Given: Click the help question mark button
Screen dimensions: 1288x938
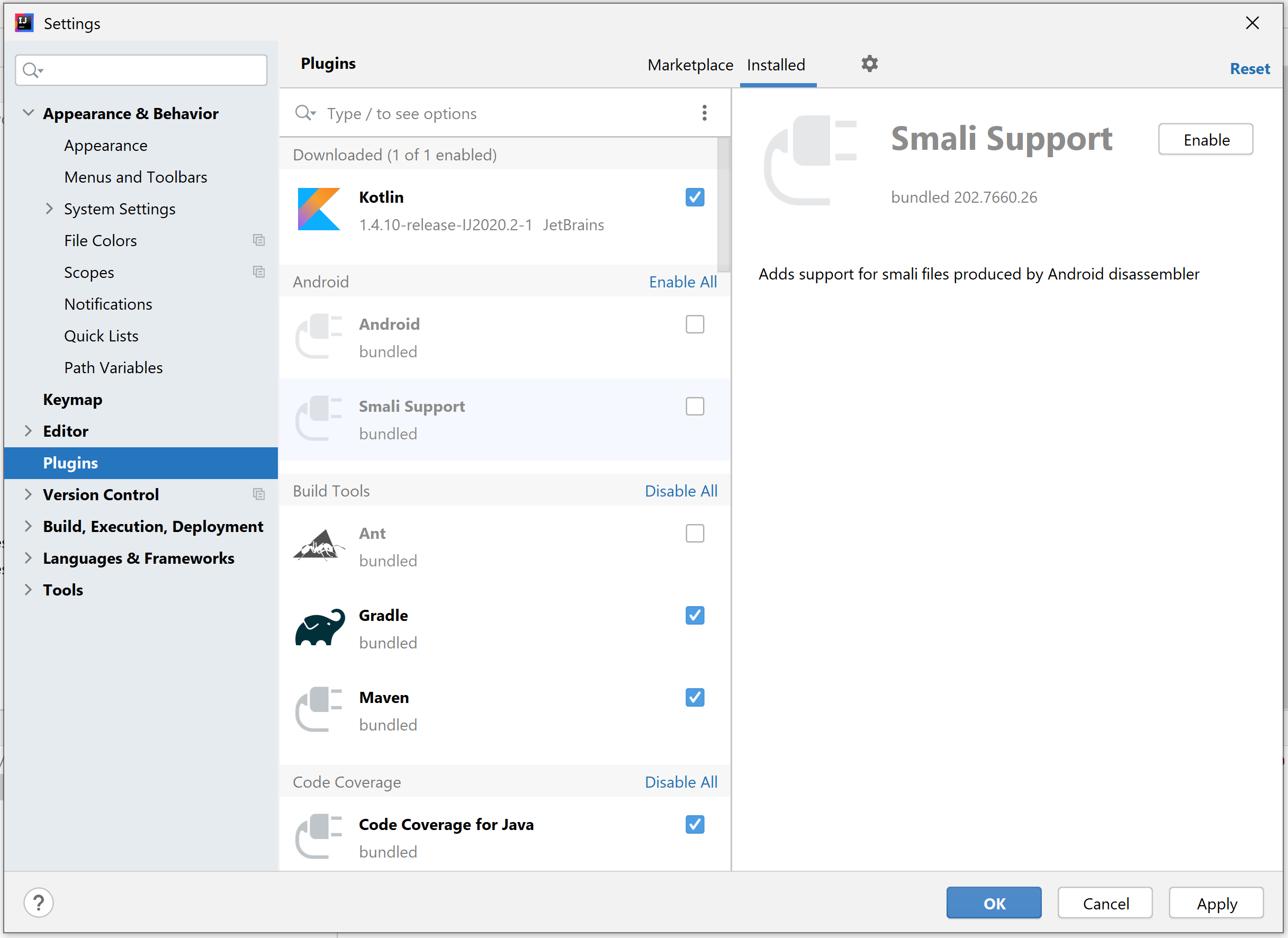Looking at the screenshot, I should pos(39,902).
